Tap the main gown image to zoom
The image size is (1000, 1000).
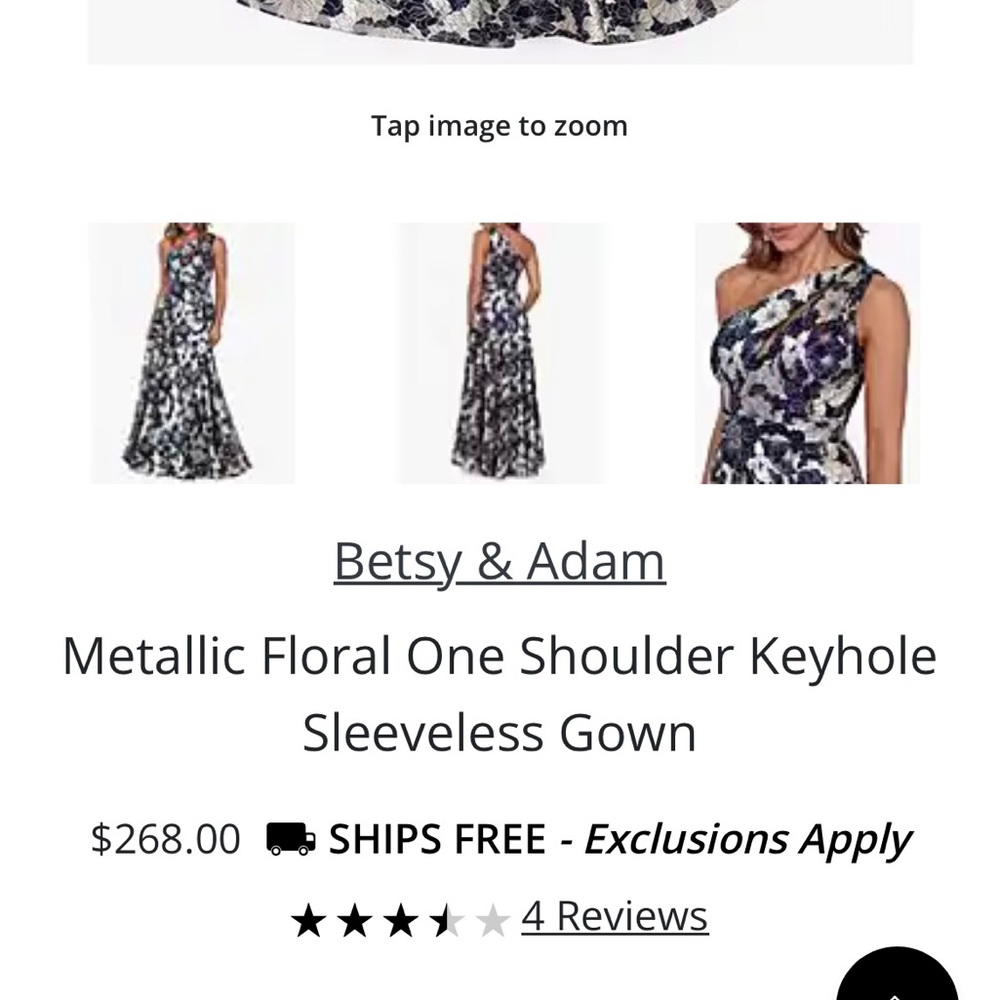click(500, 30)
